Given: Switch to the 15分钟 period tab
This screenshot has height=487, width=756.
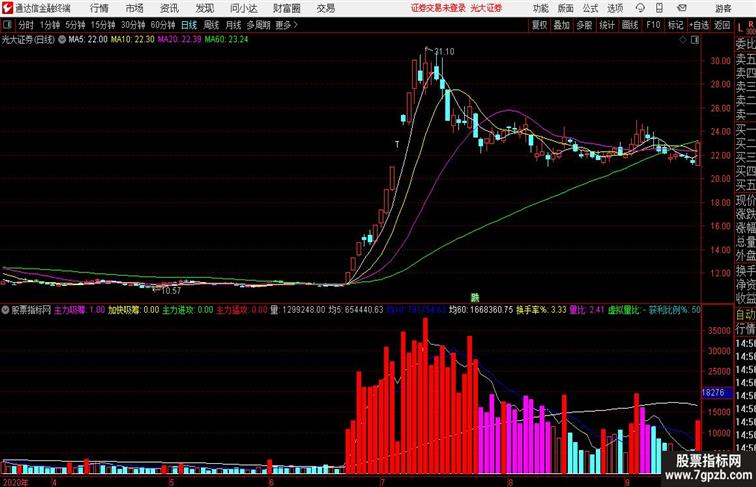Looking at the screenshot, I should tap(103, 25).
